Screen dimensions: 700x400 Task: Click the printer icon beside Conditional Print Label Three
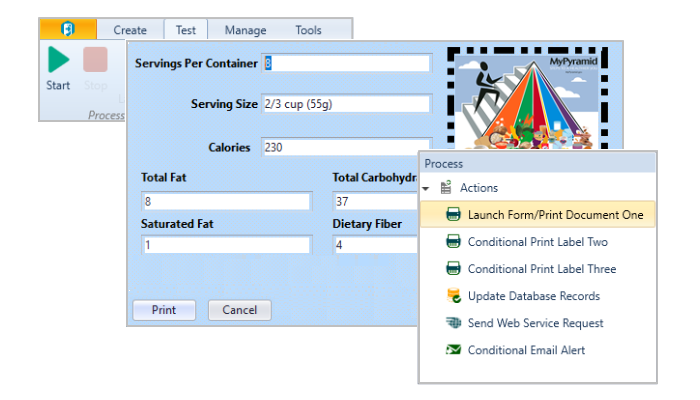coord(452,269)
